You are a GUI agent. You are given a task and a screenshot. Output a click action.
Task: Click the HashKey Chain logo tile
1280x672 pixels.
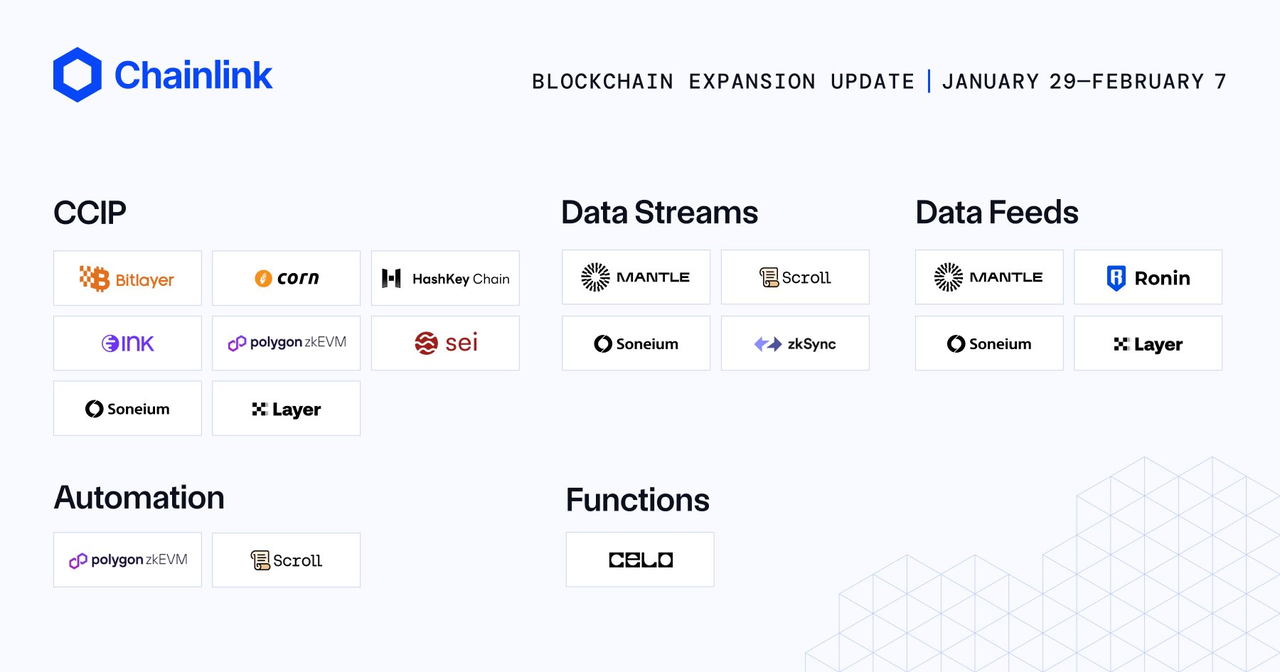pos(445,278)
